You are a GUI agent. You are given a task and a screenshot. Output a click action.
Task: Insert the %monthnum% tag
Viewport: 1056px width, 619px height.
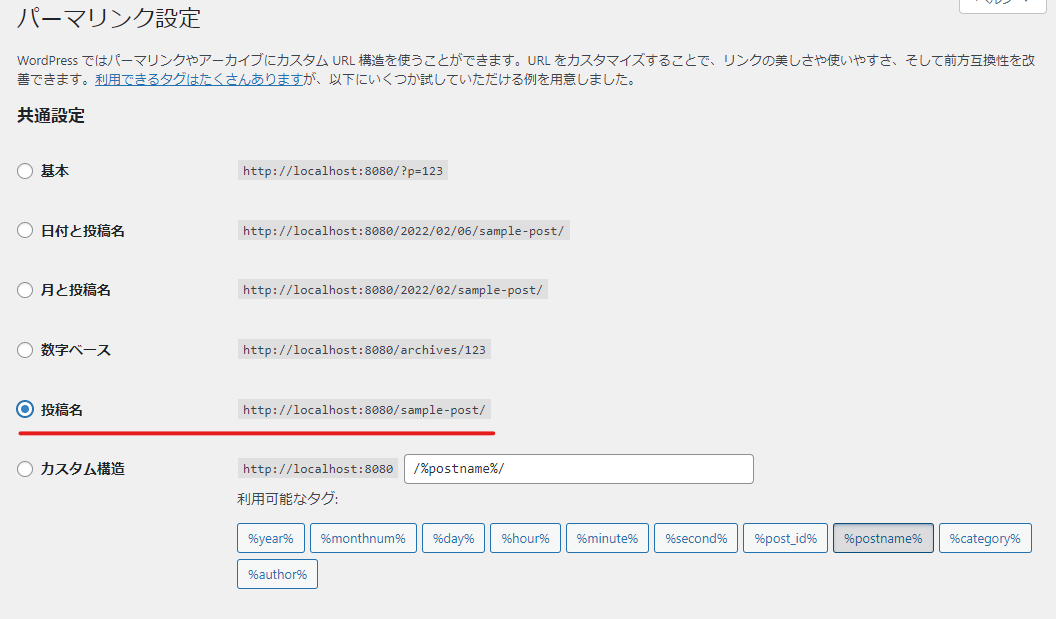point(363,537)
